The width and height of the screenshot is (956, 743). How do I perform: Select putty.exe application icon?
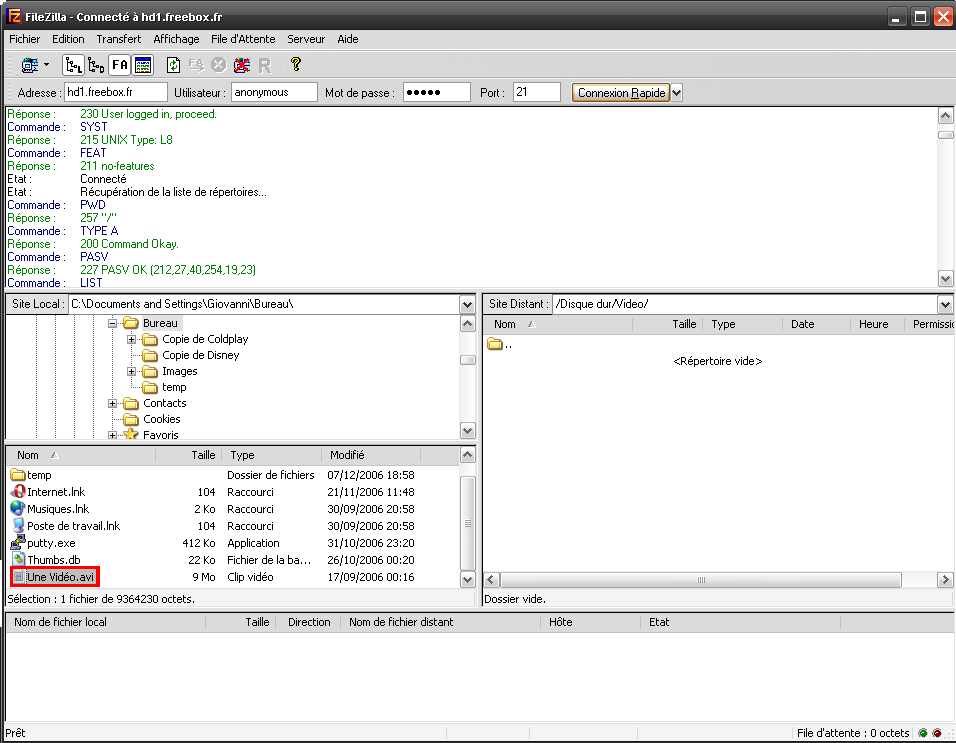[x=18, y=542]
